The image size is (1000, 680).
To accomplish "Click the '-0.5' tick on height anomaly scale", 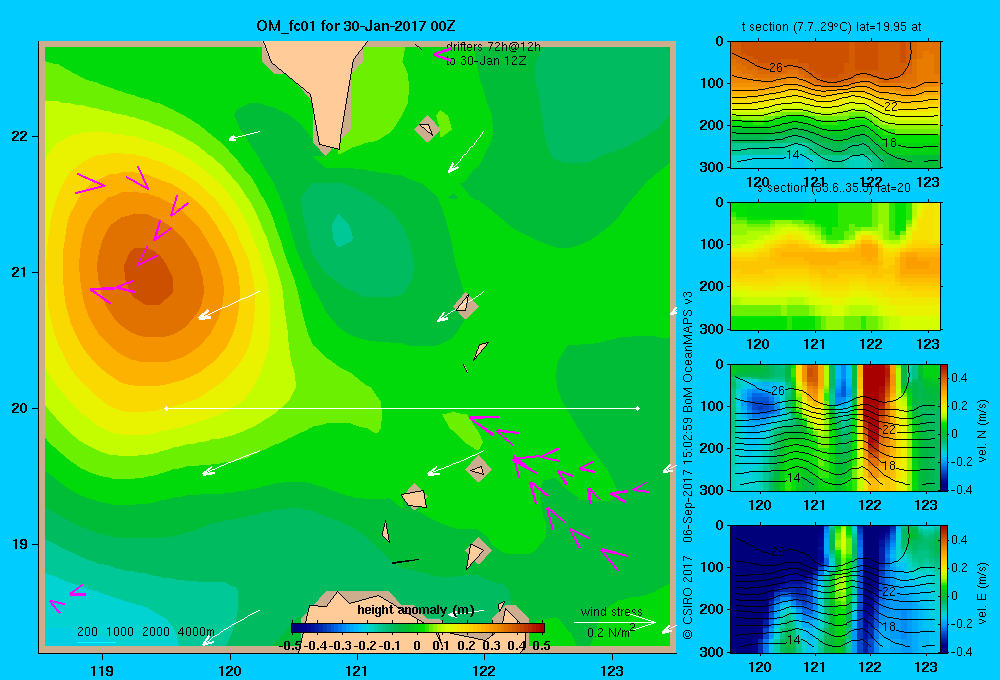I will pyautogui.click(x=290, y=646).
